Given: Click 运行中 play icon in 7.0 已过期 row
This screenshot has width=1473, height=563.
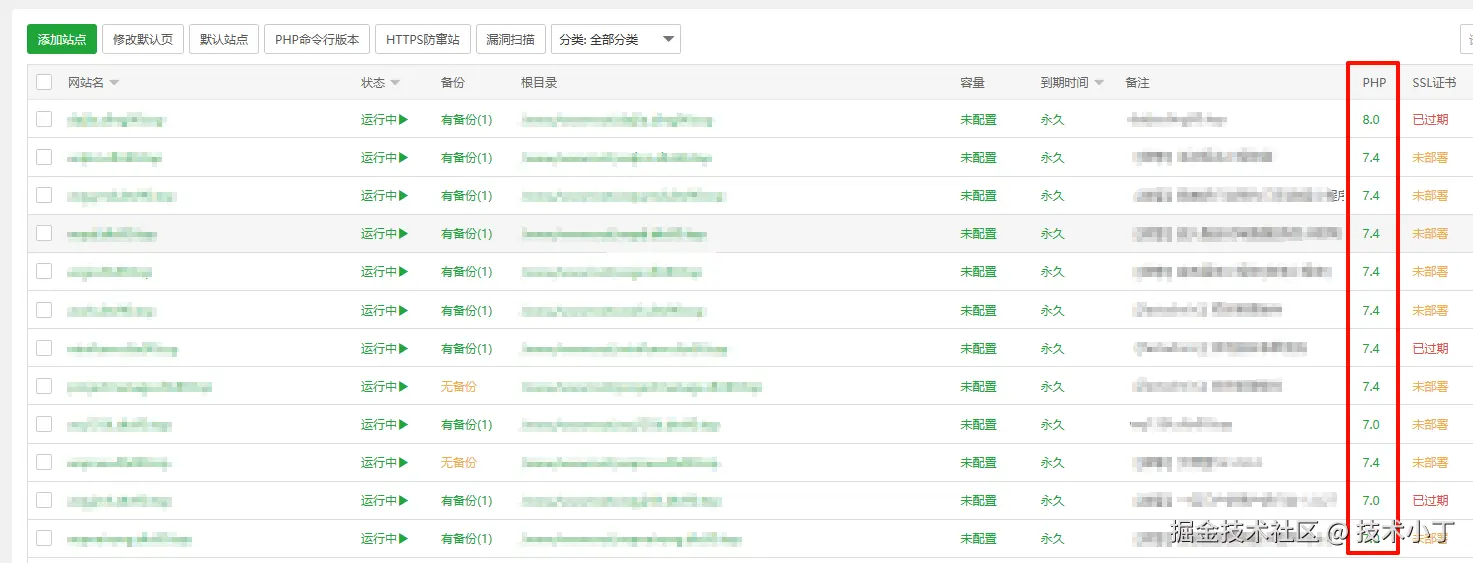Looking at the screenshot, I should pos(404,500).
